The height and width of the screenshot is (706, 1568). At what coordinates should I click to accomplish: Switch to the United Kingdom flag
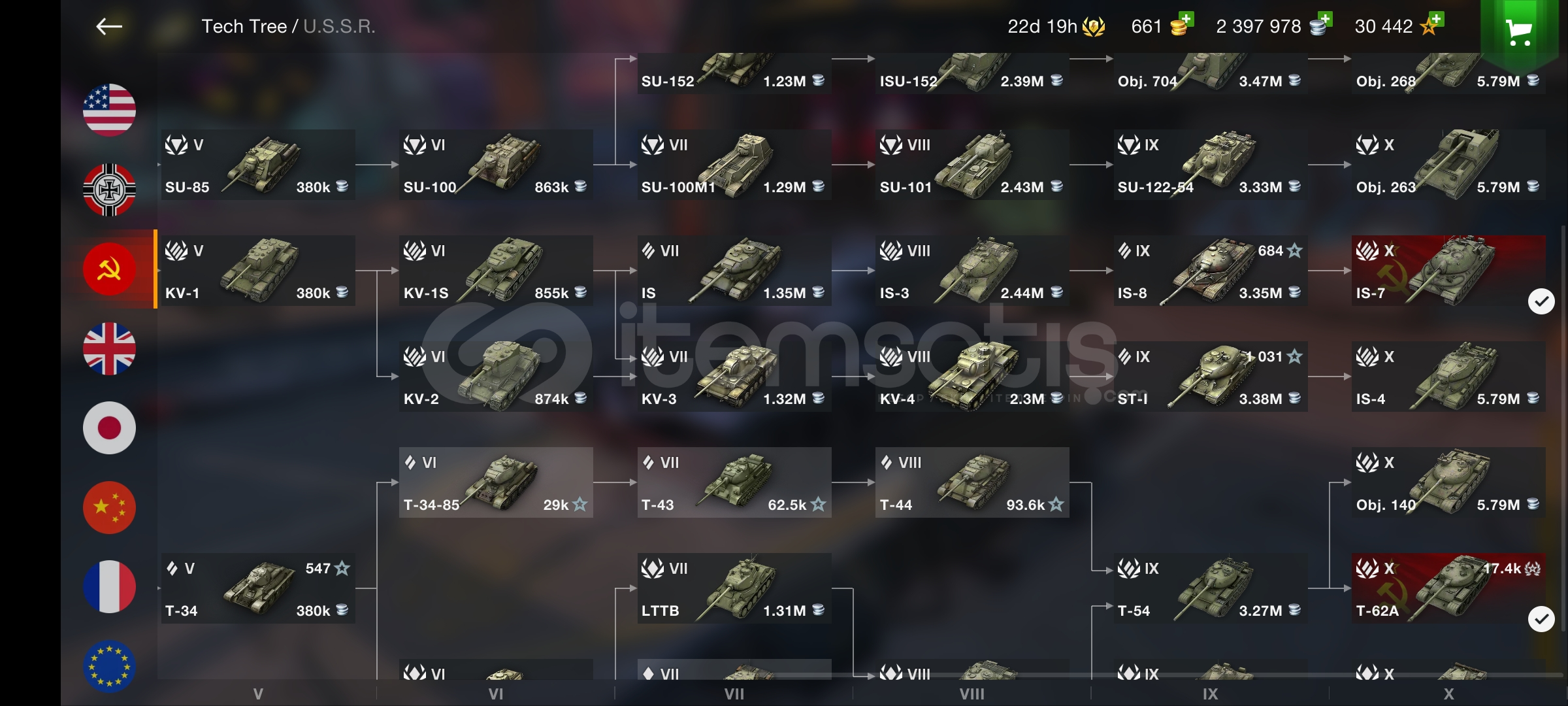(x=109, y=348)
